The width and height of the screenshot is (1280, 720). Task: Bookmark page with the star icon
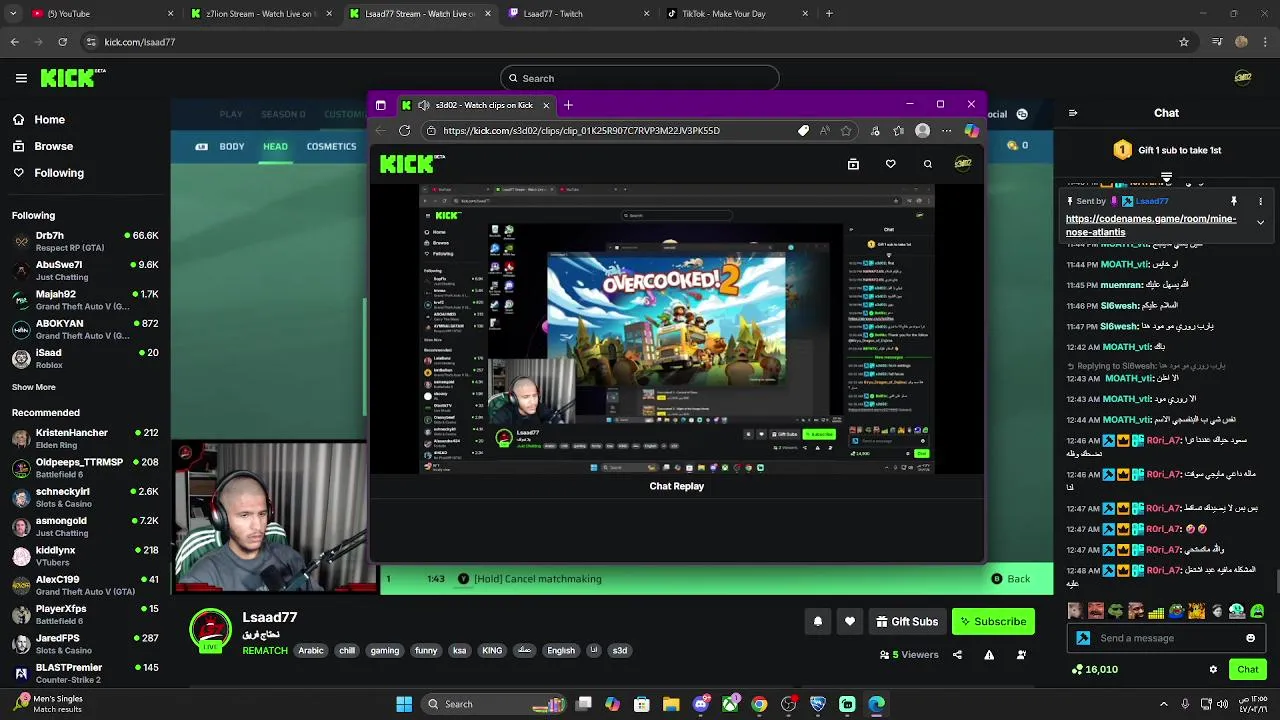point(1184,42)
